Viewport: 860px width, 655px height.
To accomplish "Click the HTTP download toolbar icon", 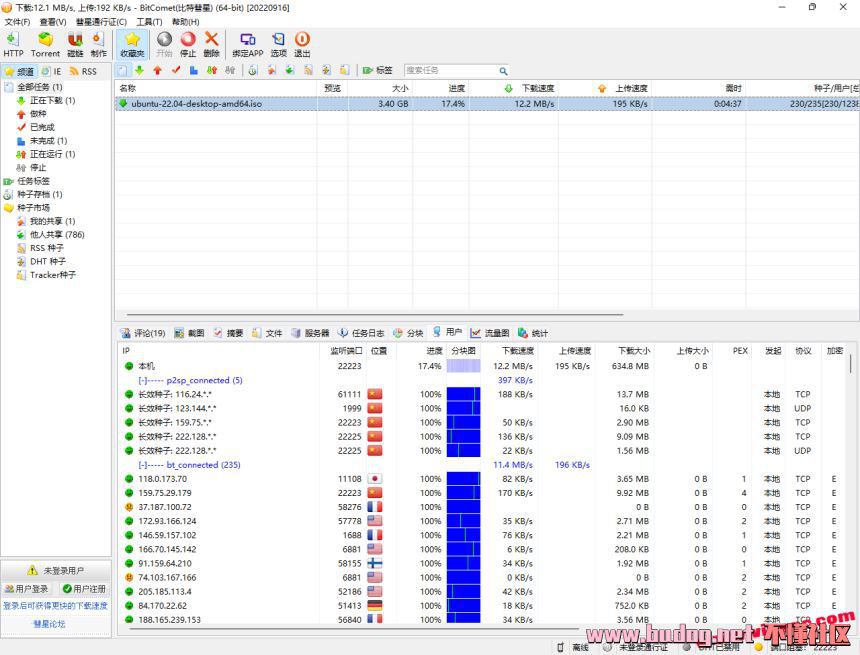I will coord(13,44).
